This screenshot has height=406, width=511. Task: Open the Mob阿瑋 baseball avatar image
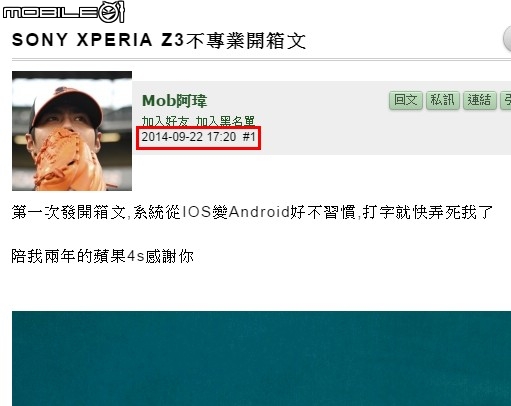(72, 131)
